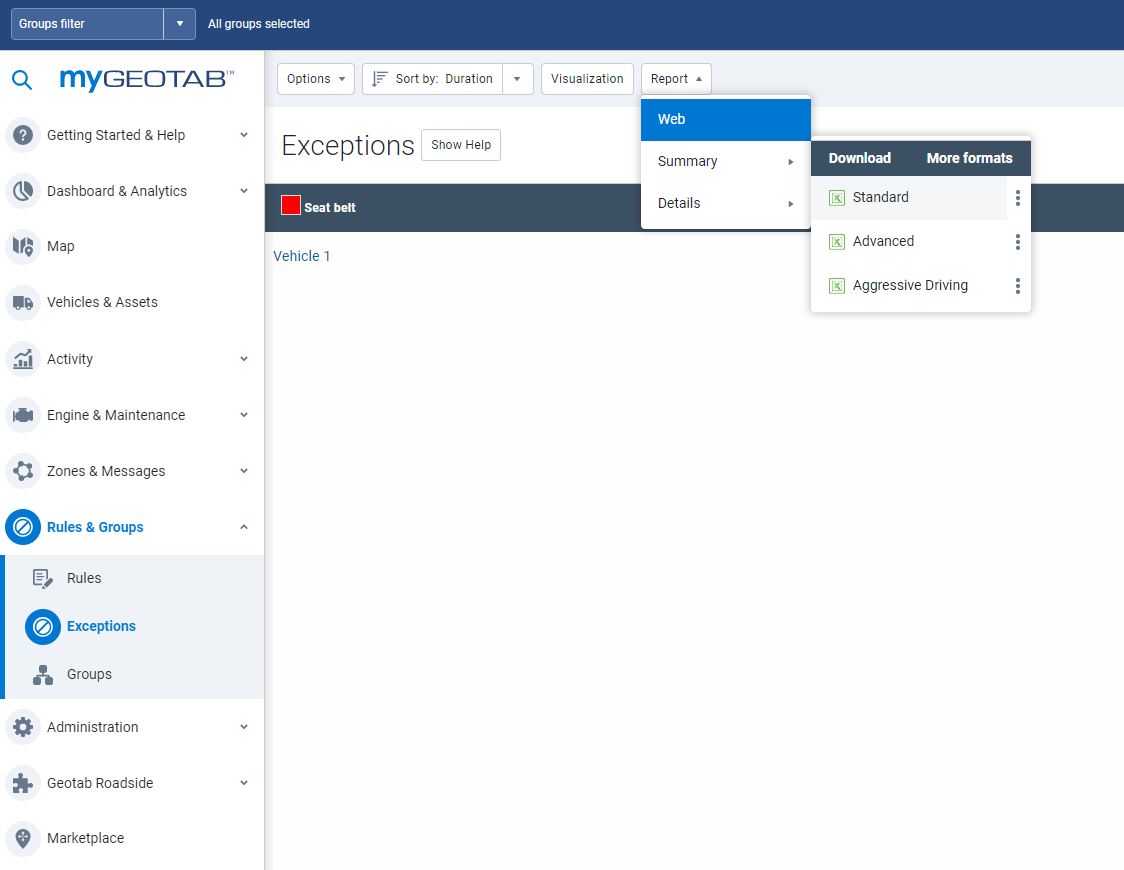Click the Excel icon beside Advanced
Screen dimensions: 1124x870
pyautogui.click(x=837, y=242)
